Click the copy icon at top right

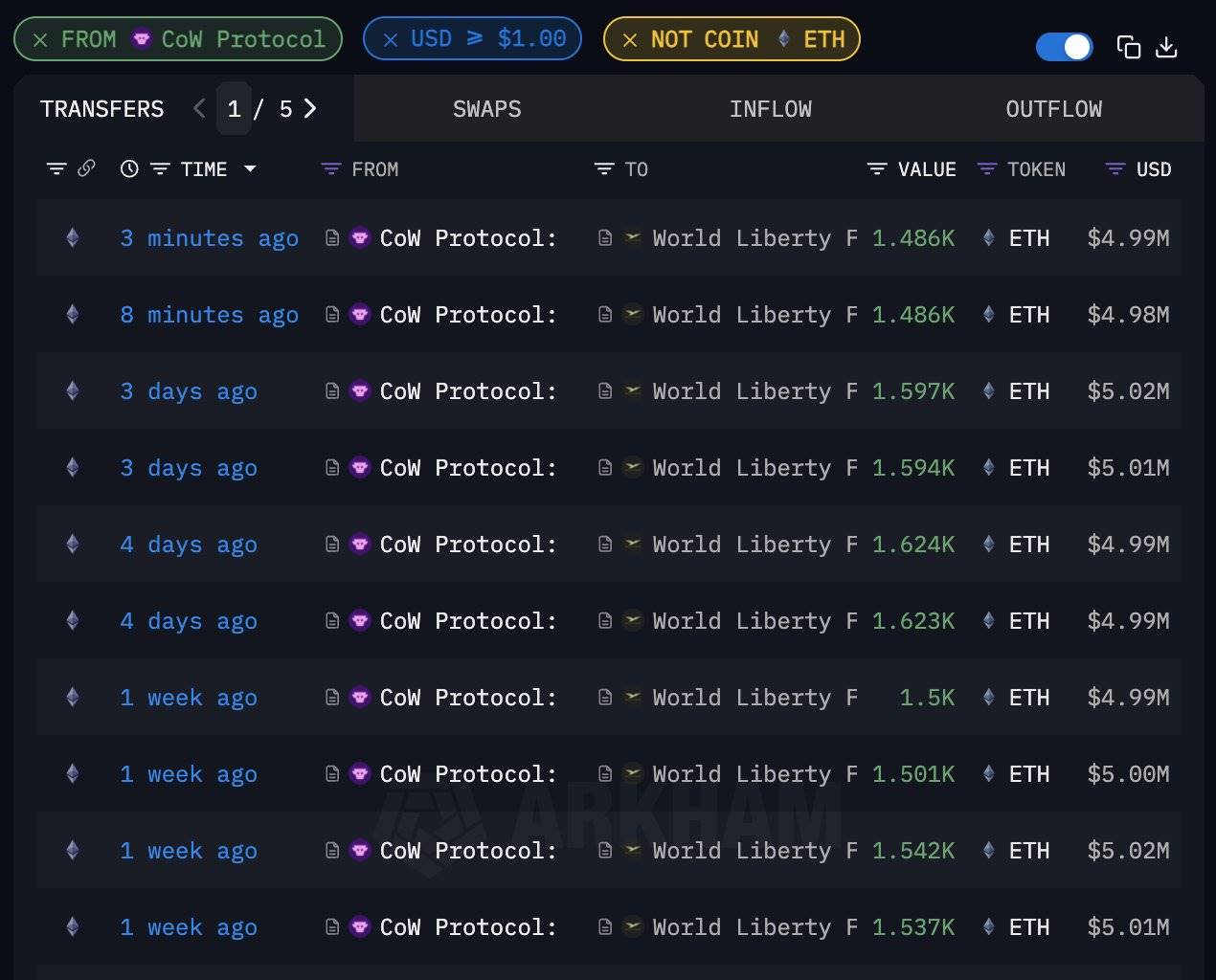pyautogui.click(x=1129, y=47)
